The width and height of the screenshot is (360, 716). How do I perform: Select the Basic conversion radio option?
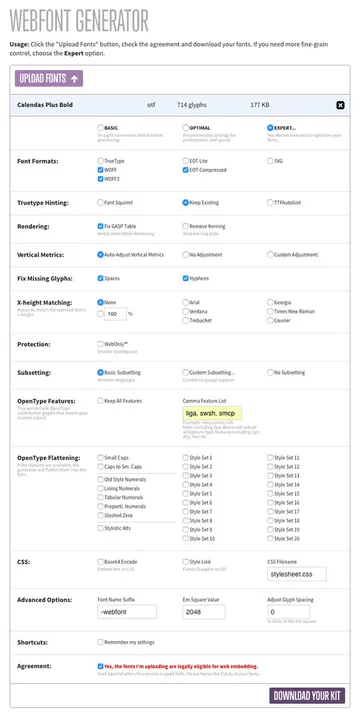pos(100,128)
